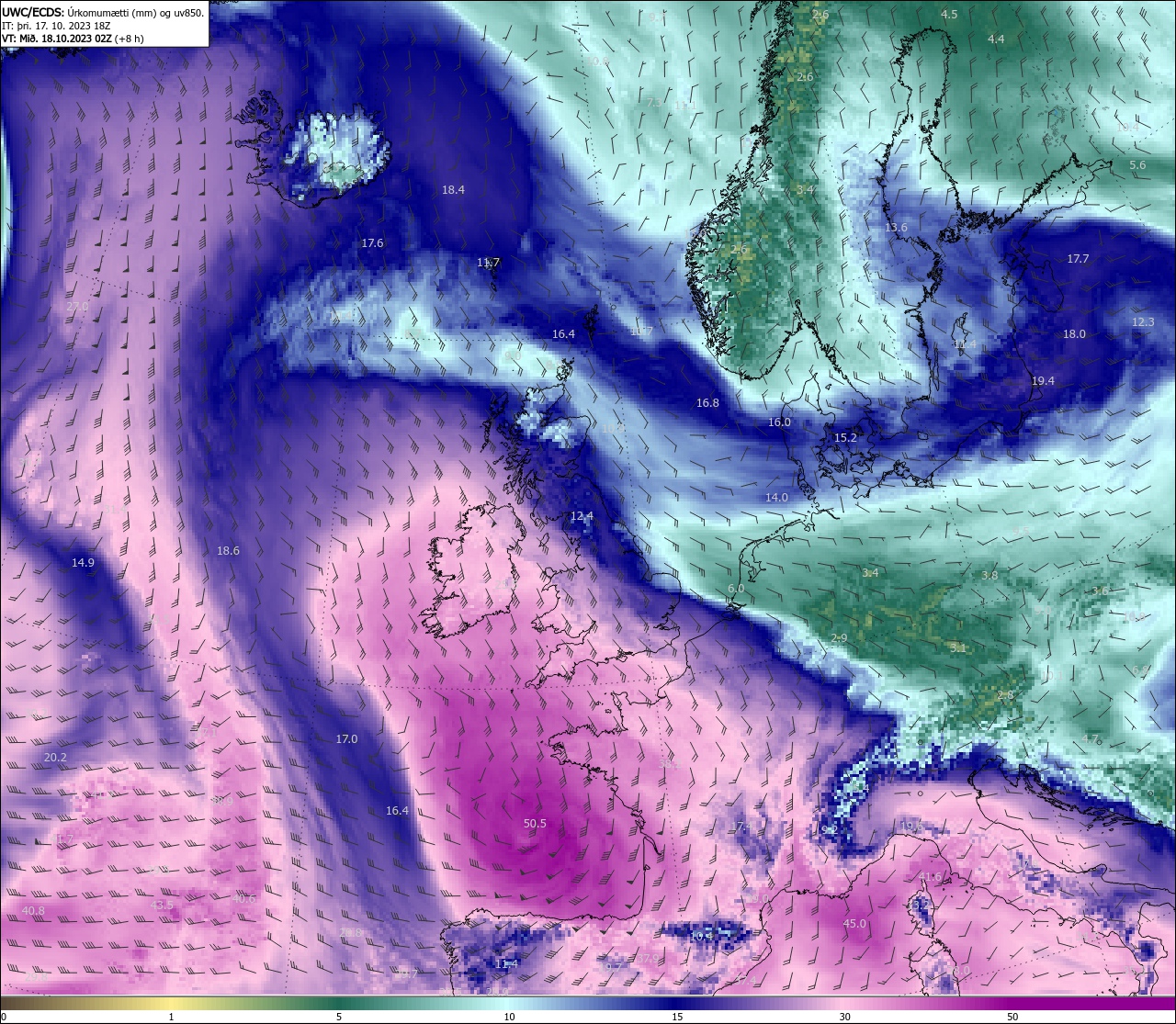The image size is (1176, 1024).
Task: Click the 'IT: þri. 17. 10. 2023 18Z' line
Action: click(x=56, y=26)
